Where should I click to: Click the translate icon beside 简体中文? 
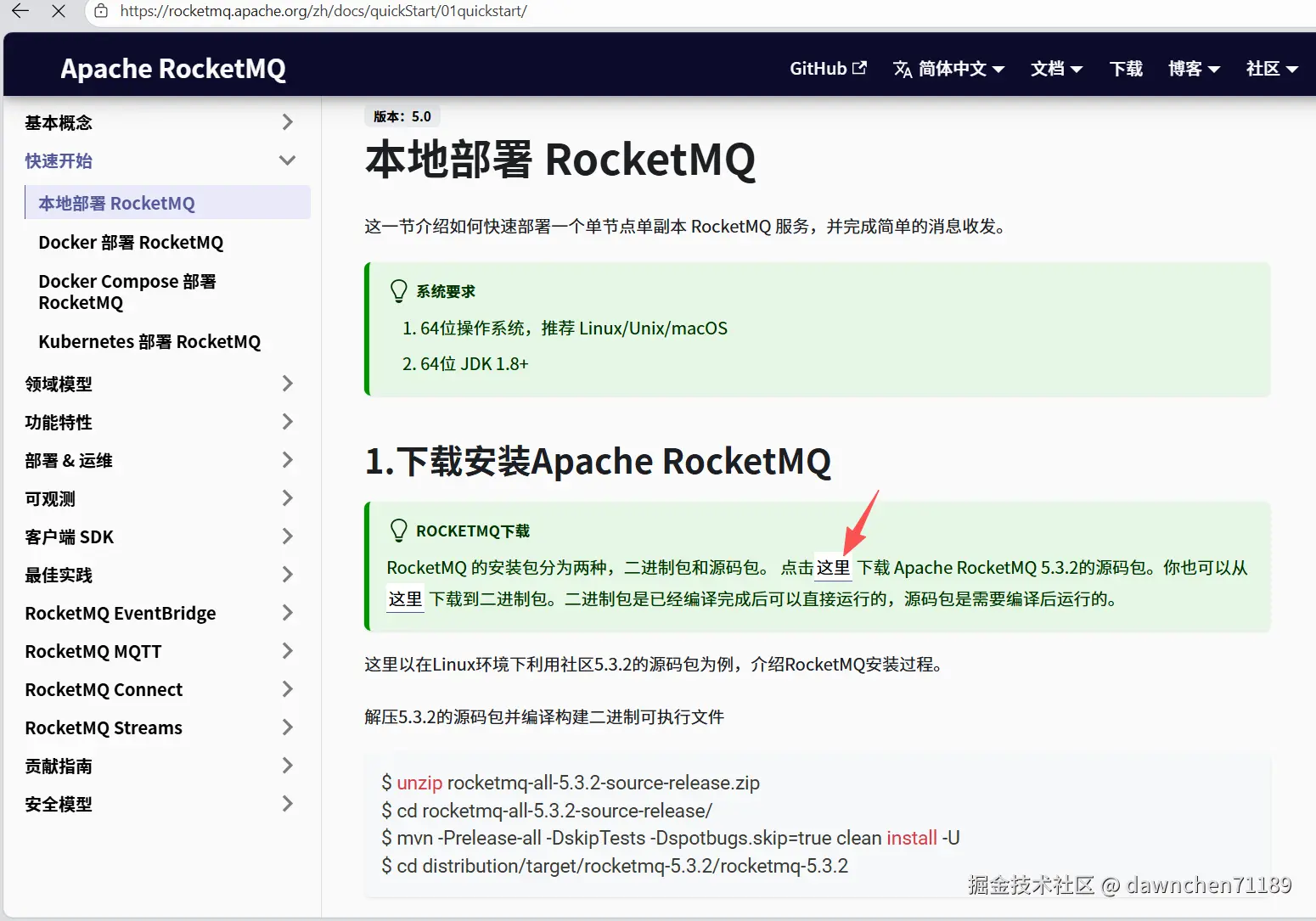tap(903, 69)
